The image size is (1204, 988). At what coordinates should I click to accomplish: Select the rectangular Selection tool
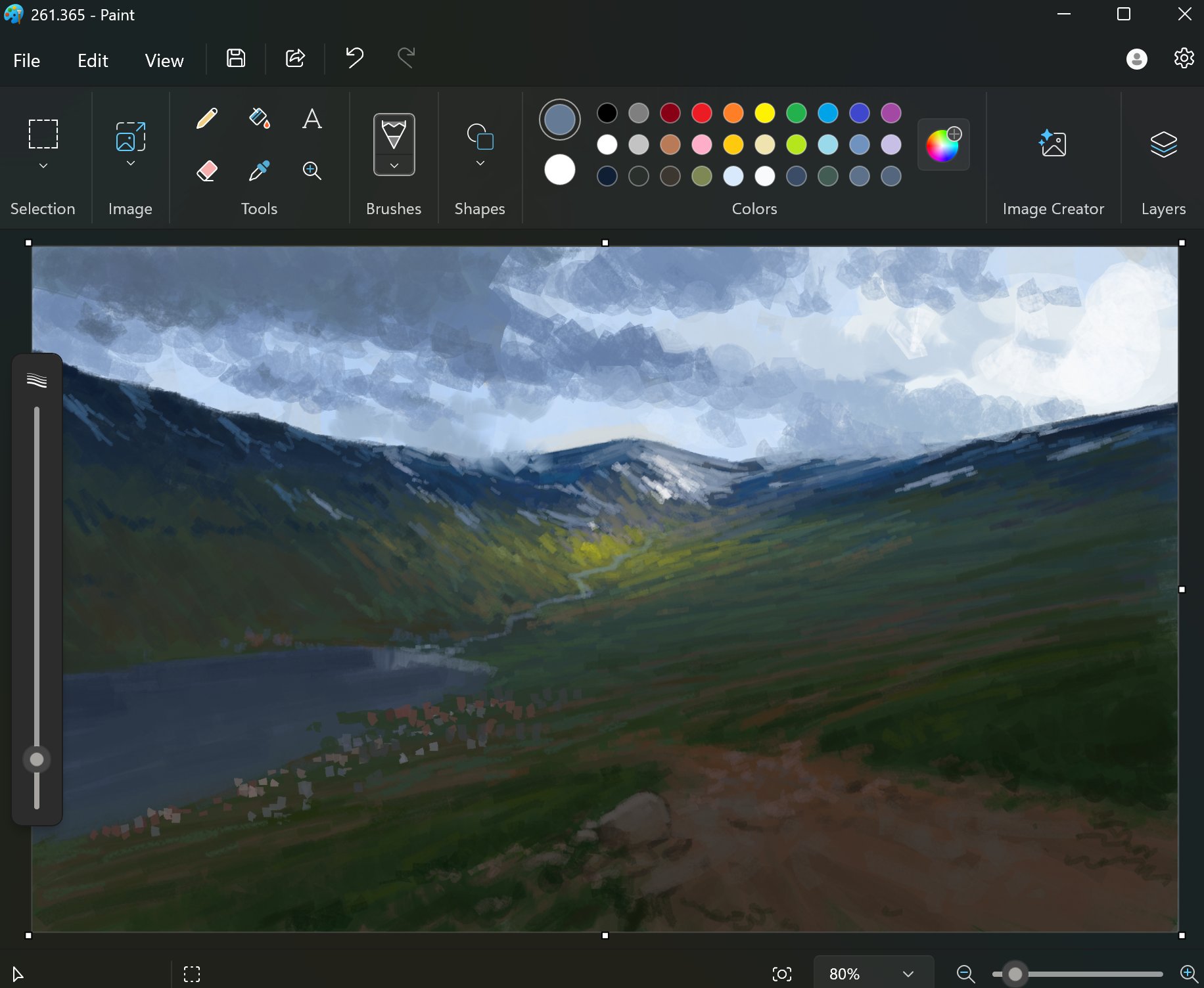pos(43,134)
